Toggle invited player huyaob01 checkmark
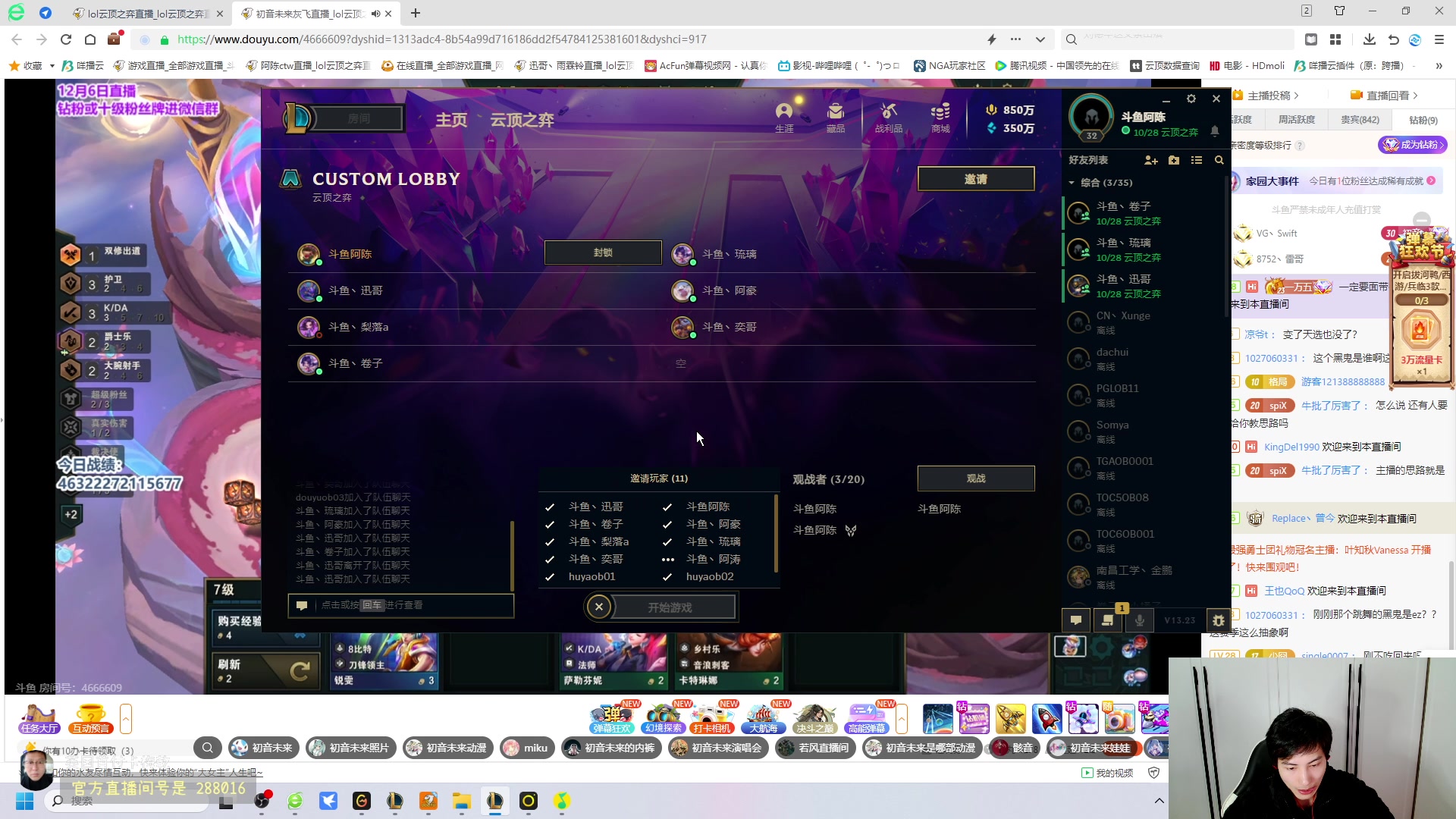 pyautogui.click(x=550, y=577)
